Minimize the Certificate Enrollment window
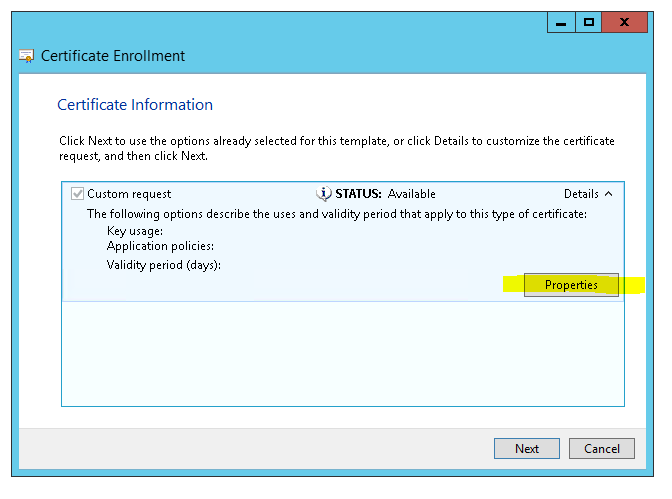672x499 pixels. (x=562, y=21)
